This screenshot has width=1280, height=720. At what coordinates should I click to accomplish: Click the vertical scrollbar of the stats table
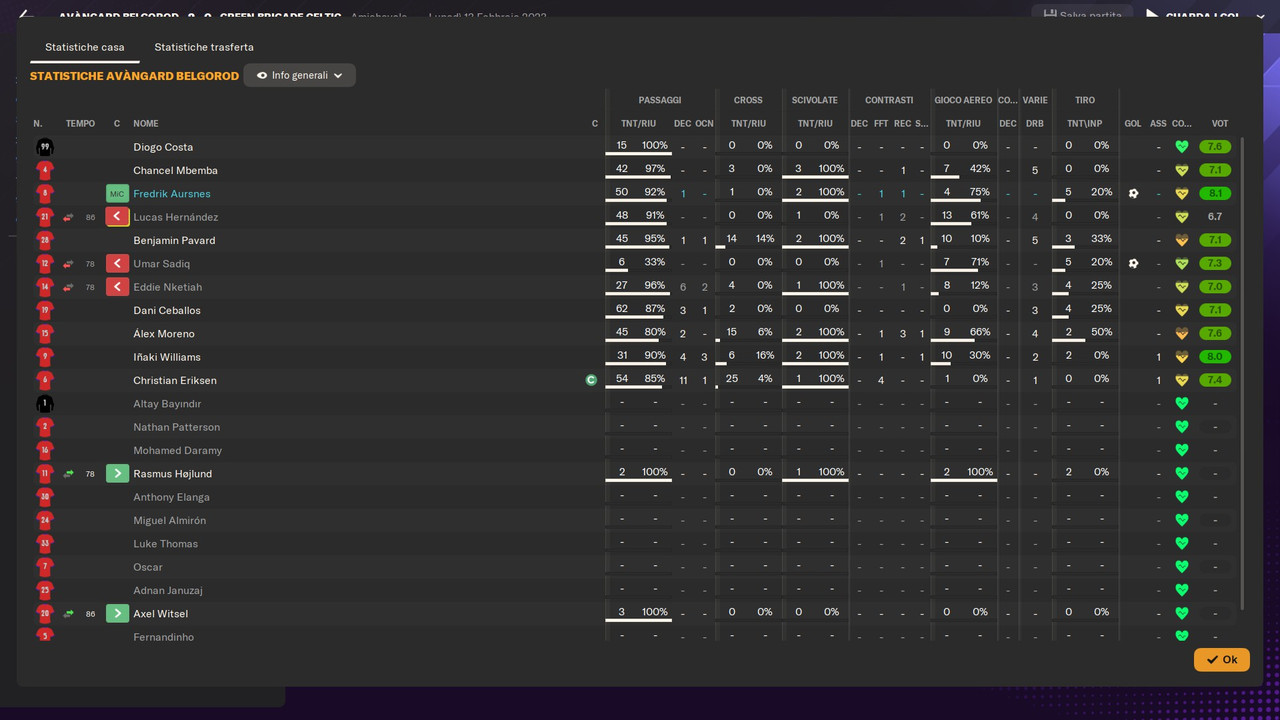click(1243, 372)
